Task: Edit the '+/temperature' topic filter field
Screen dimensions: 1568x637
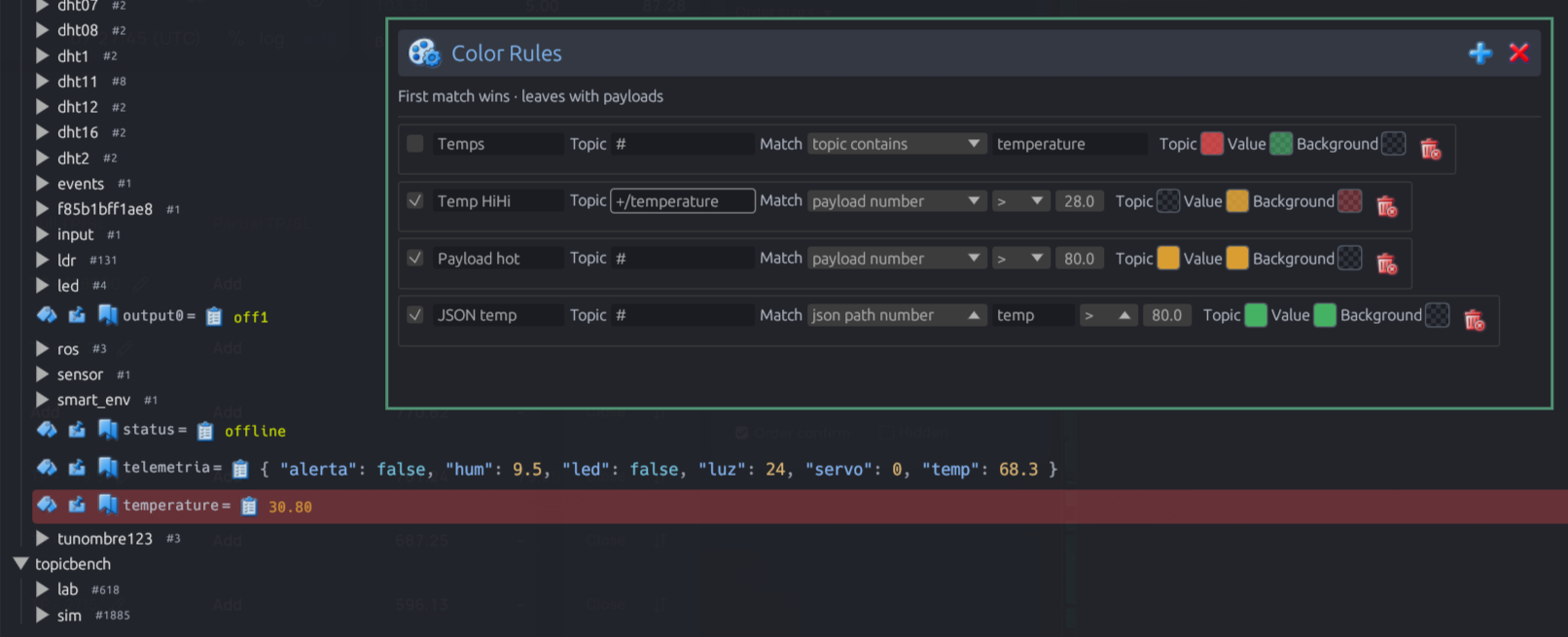Action: coord(683,201)
